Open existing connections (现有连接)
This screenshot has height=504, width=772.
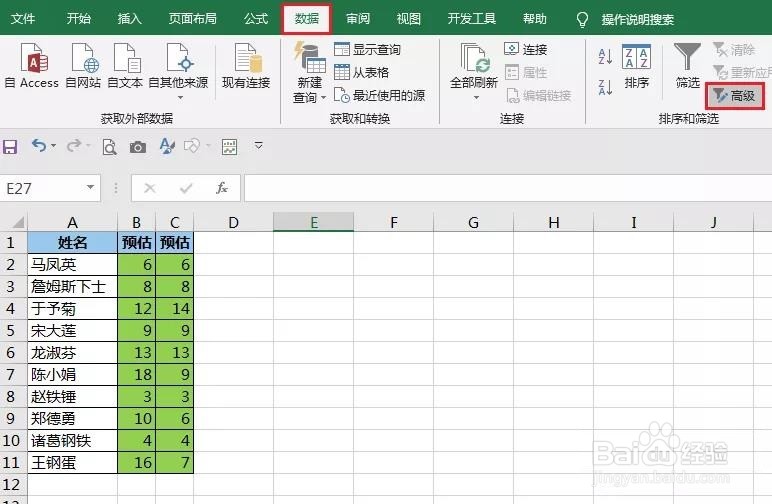click(246, 65)
